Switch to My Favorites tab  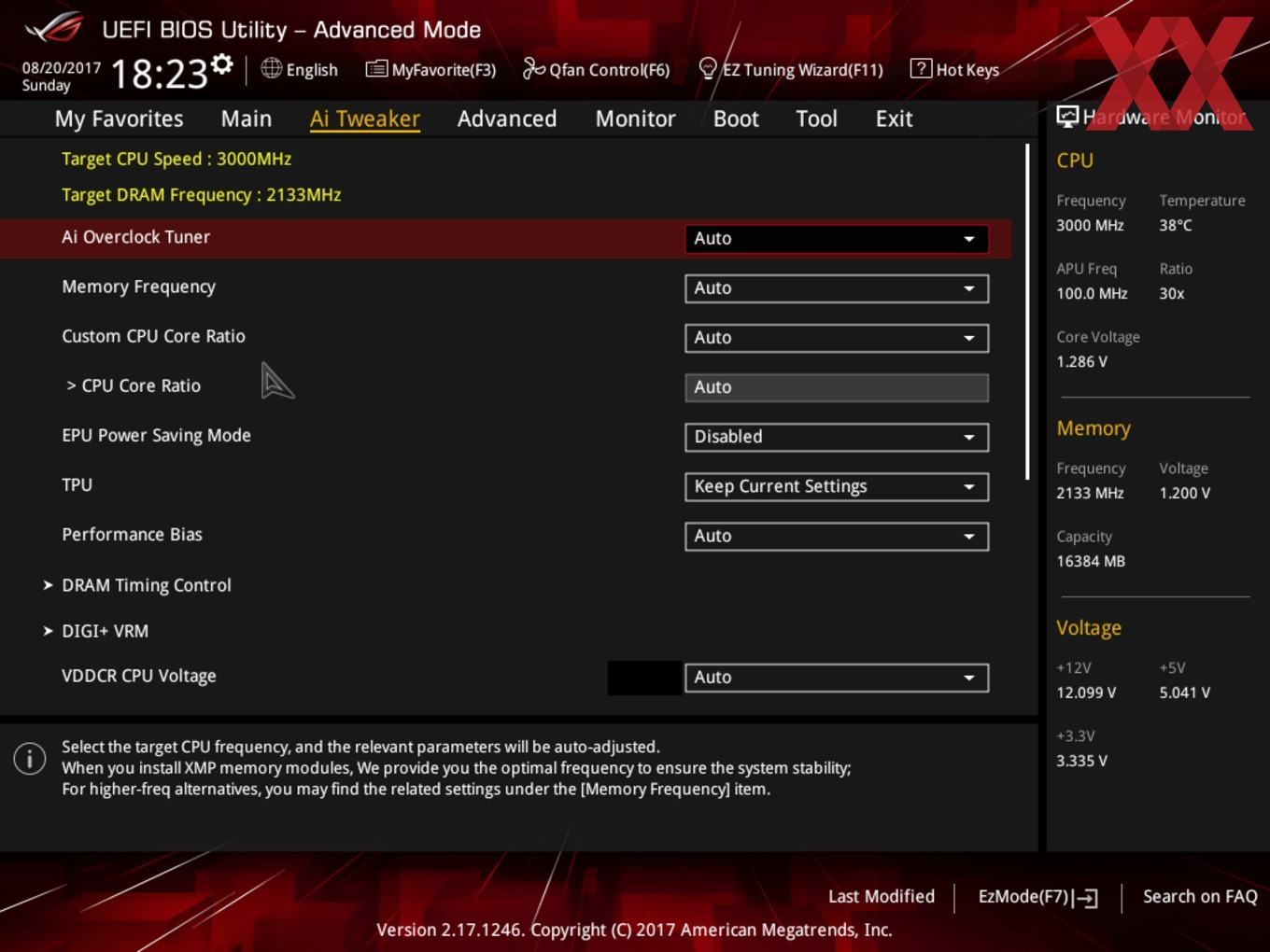click(x=119, y=119)
